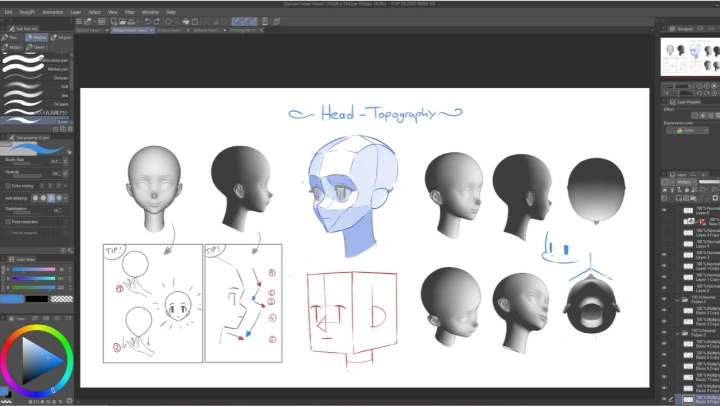720x406 pixels.
Task: Collapse Folder 2 in the layer list
Action: (x=677, y=299)
